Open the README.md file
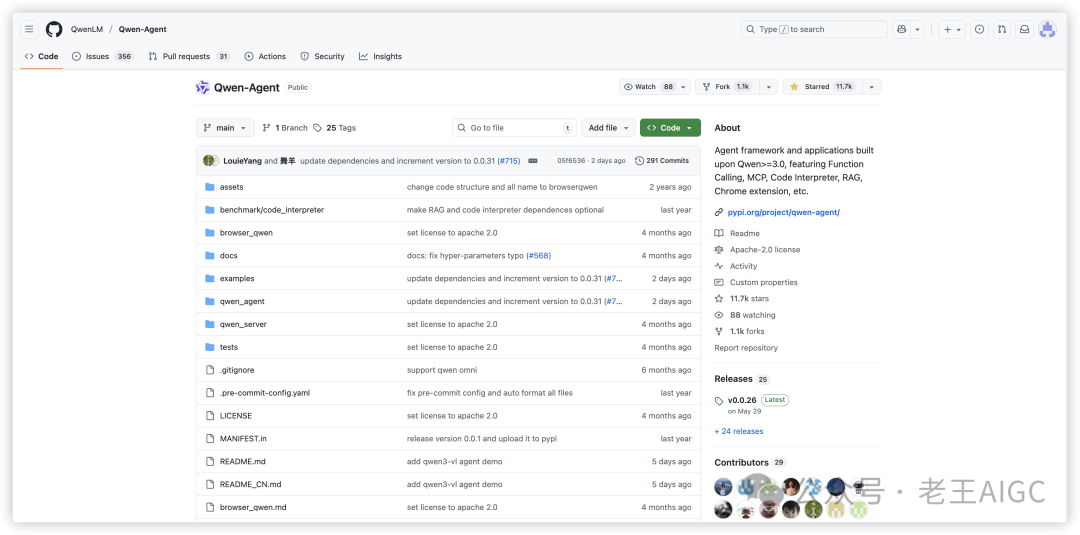The image size is (1080, 535). tap(242, 461)
